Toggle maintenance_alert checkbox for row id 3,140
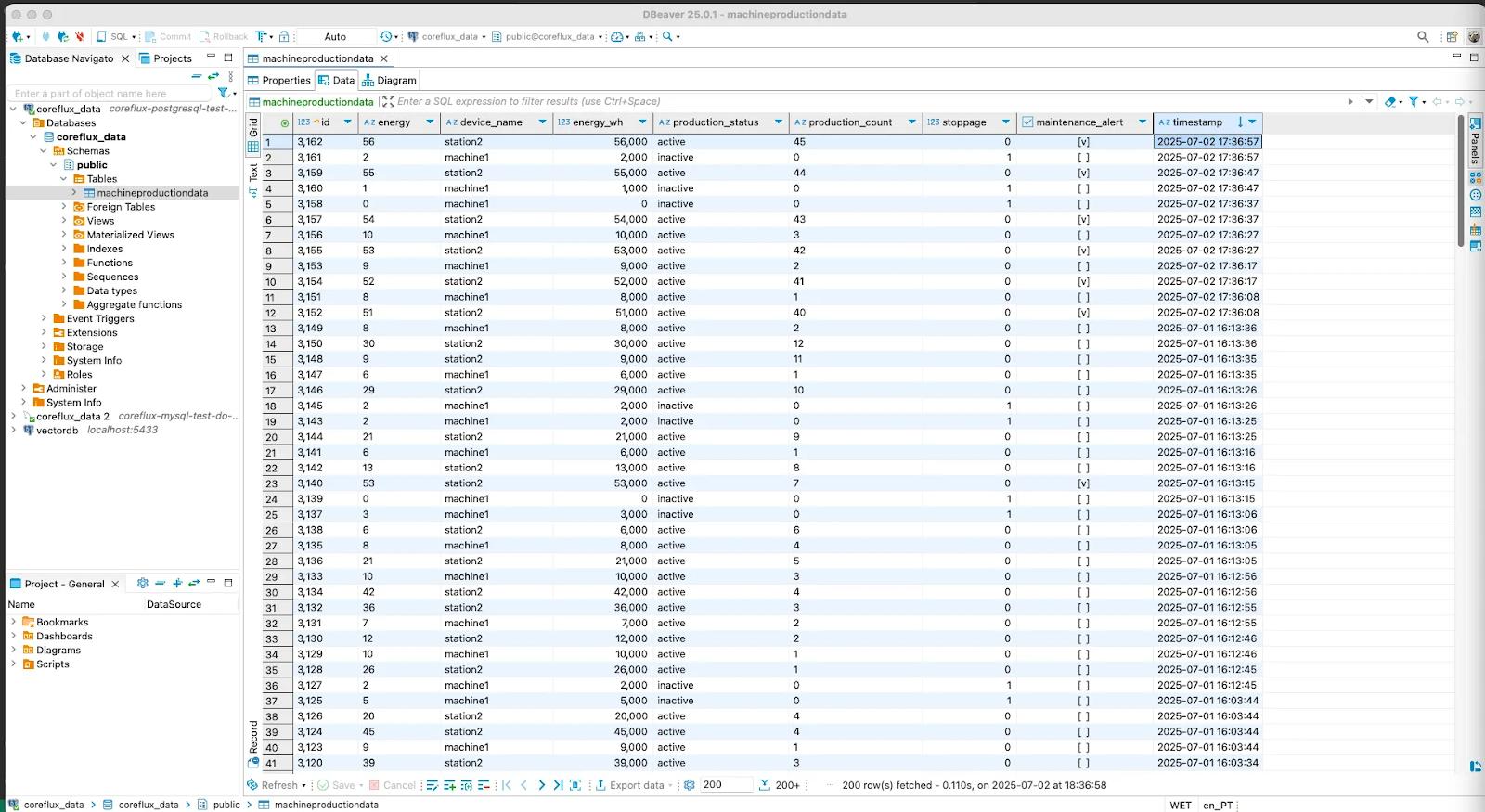The height and width of the screenshot is (812, 1485). pos(1083,483)
